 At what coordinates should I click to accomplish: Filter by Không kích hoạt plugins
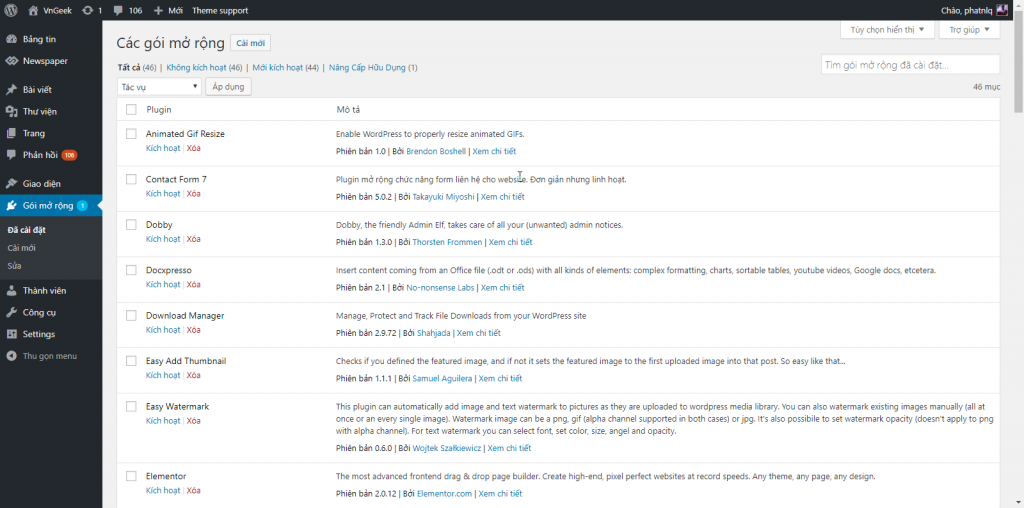click(x=196, y=67)
